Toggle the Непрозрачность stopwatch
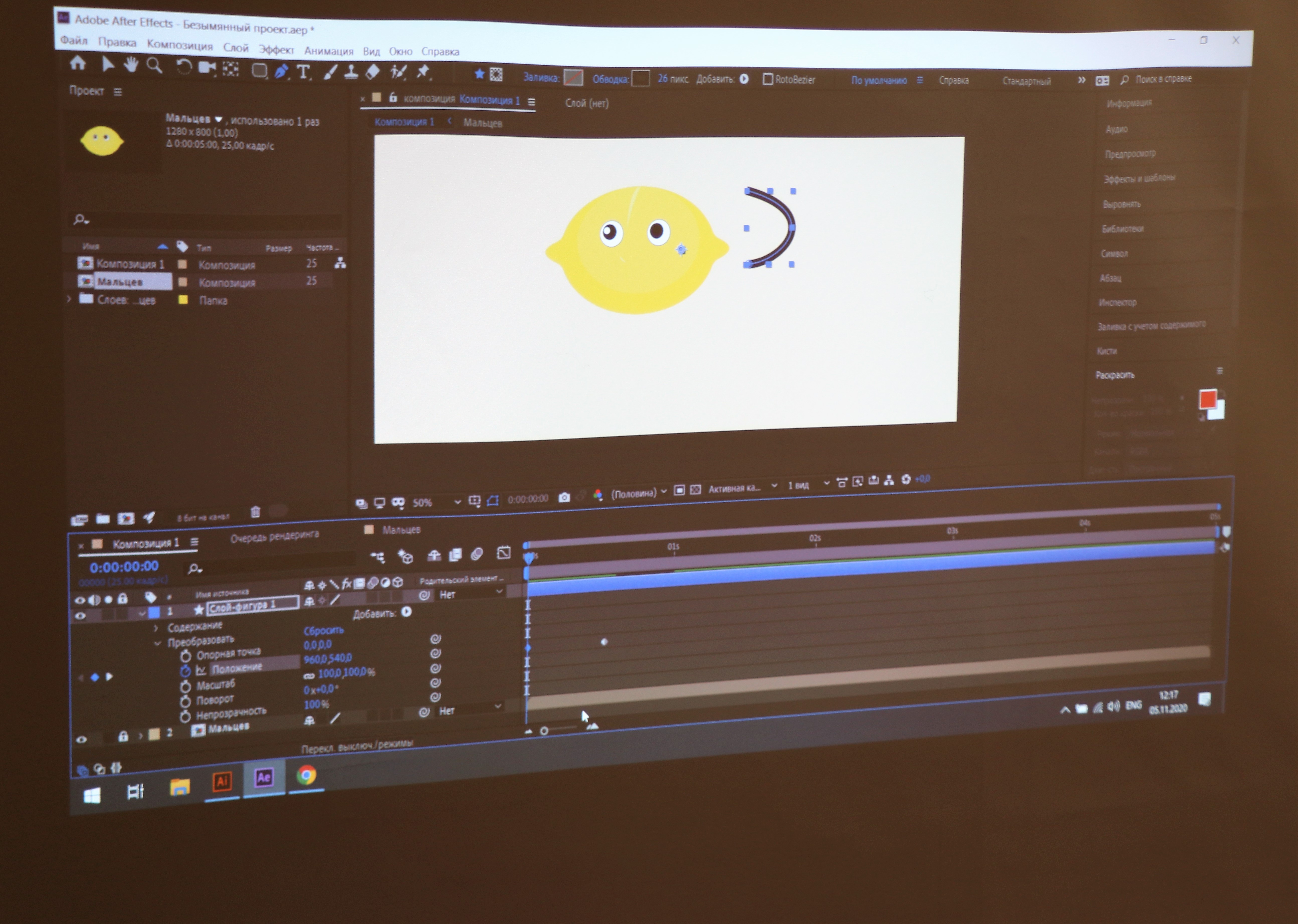This screenshot has height=924, width=1298. tap(185, 716)
